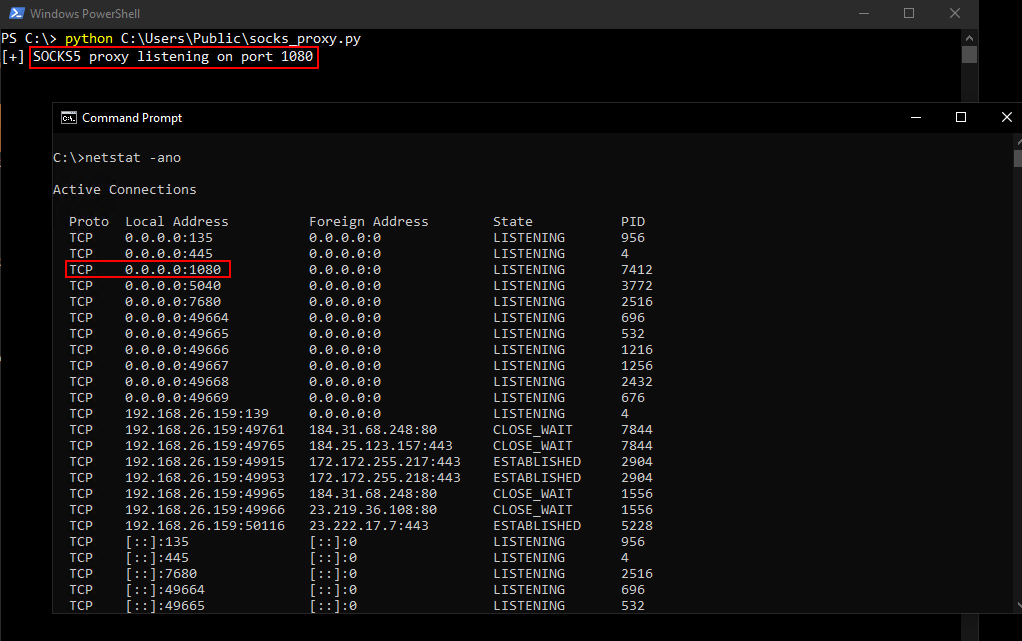Viewport: 1022px width, 641px height.
Task: Click the Command Prompt title bar icon
Action: pyautogui.click(x=68, y=118)
